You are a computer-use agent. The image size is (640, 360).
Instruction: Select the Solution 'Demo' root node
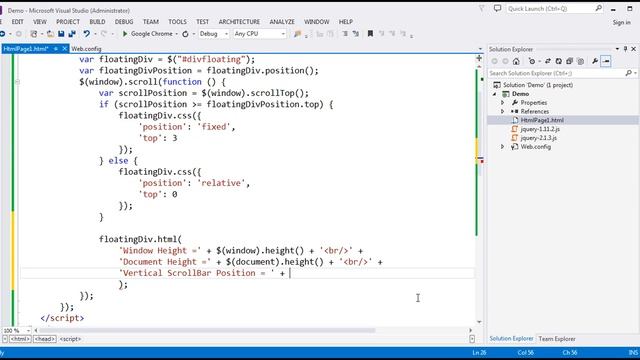(538, 85)
